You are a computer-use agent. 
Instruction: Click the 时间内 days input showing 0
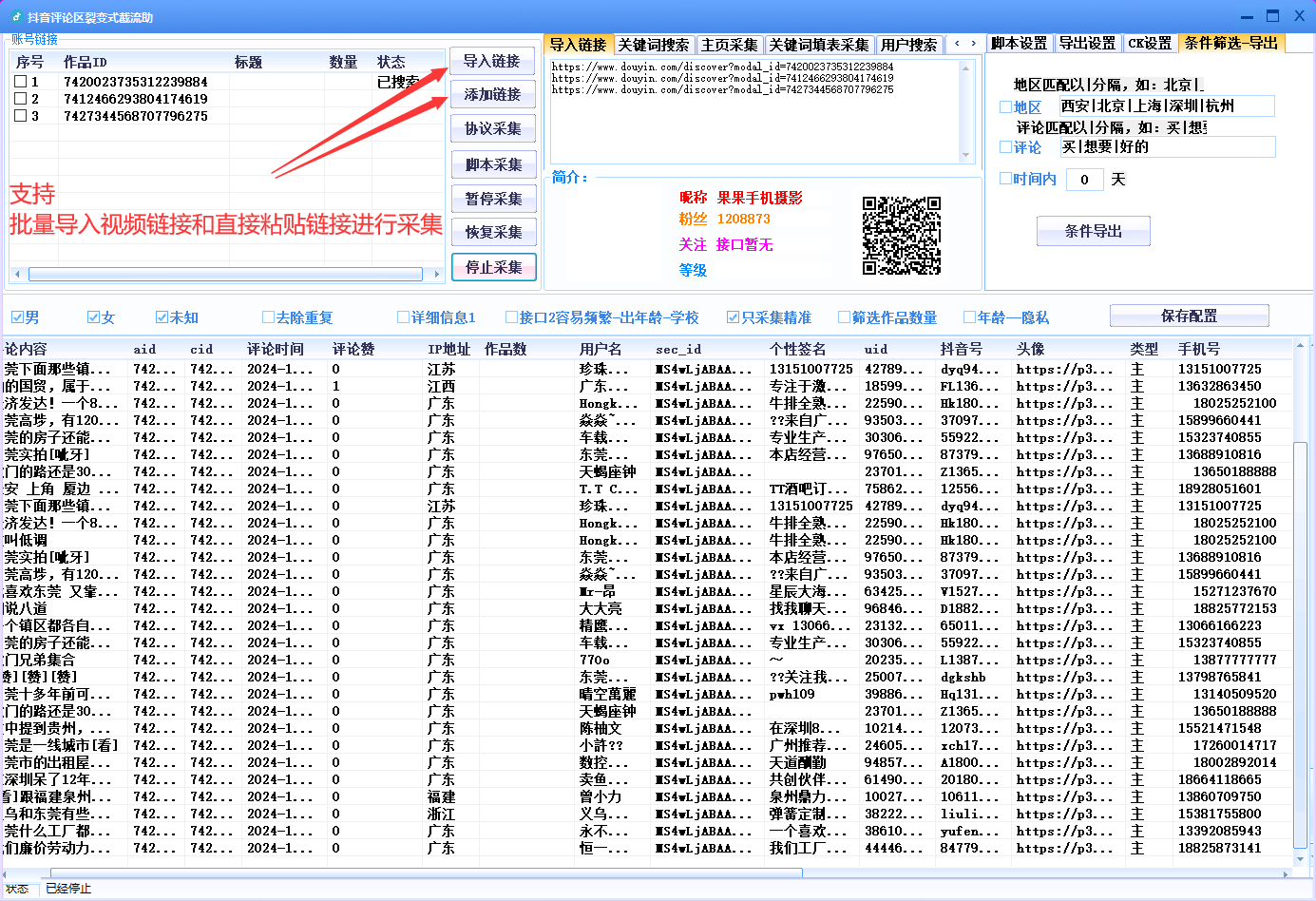(x=1084, y=179)
